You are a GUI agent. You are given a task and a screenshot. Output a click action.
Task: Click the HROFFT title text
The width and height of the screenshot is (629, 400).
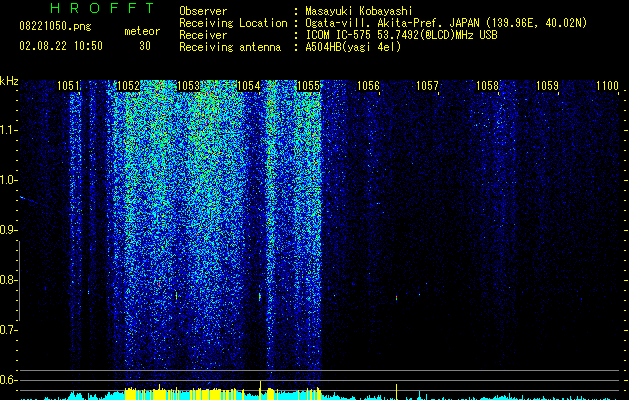102,8
